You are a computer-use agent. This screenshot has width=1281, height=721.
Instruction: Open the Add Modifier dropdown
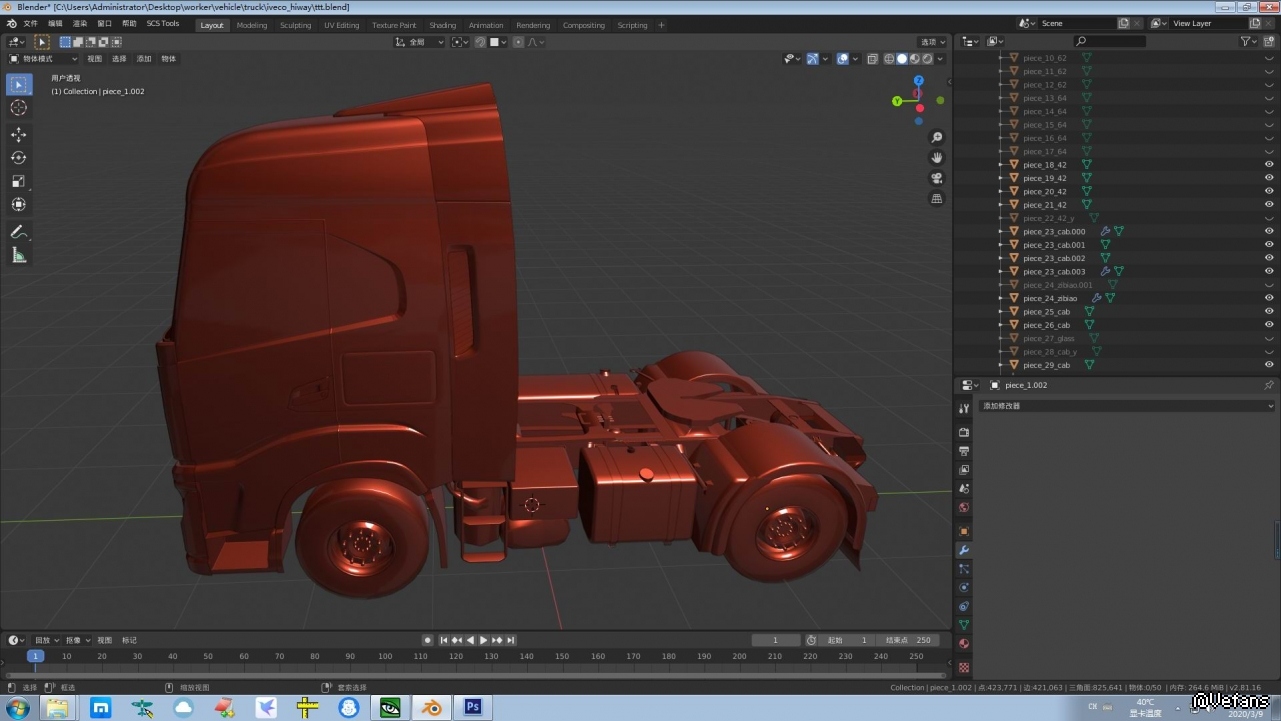point(1127,406)
